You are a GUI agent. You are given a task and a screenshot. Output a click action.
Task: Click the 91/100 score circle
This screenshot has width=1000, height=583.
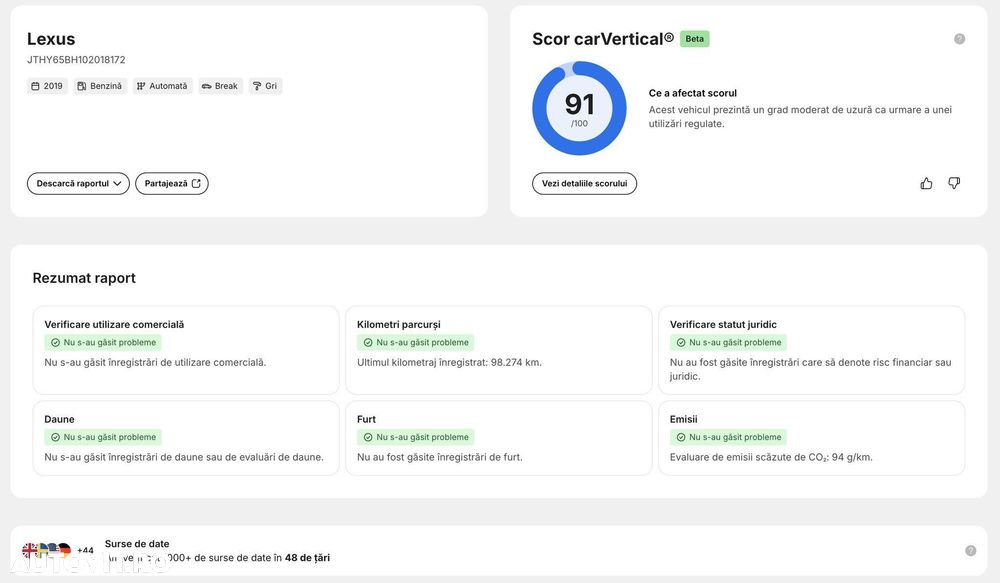point(579,108)
